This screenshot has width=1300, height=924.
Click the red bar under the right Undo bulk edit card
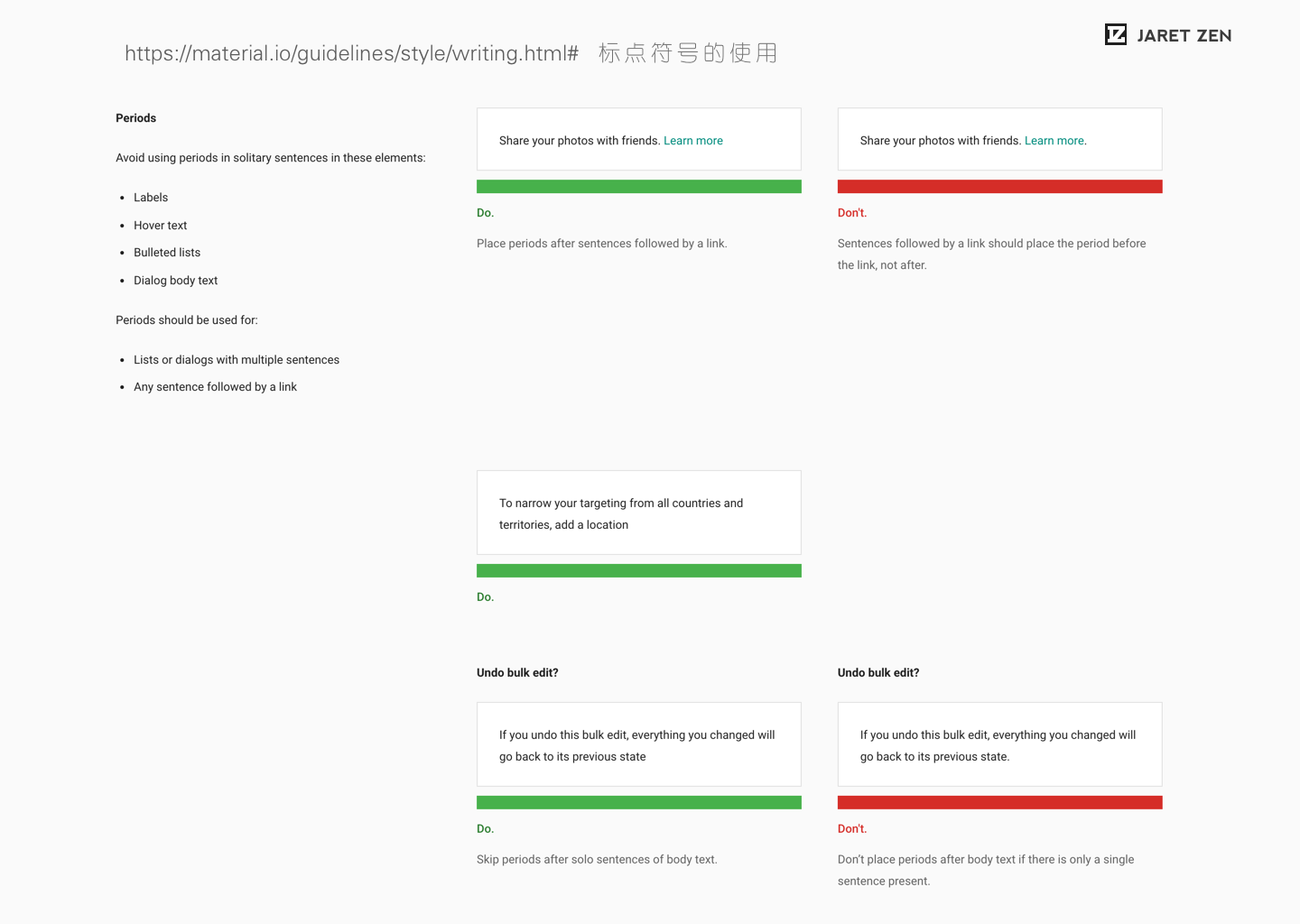pos(999,802)
